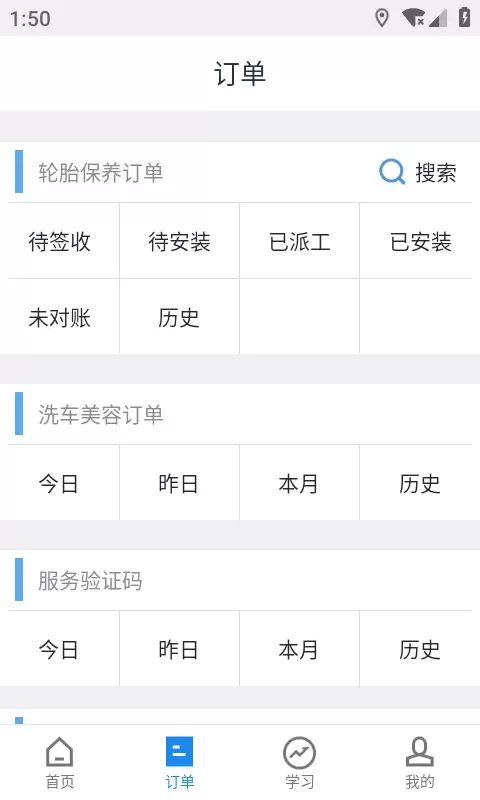Viewport: 480px width, 800px height.
Task: Open 历史 under 轮胎保养订单
Action: coord(180,317)
